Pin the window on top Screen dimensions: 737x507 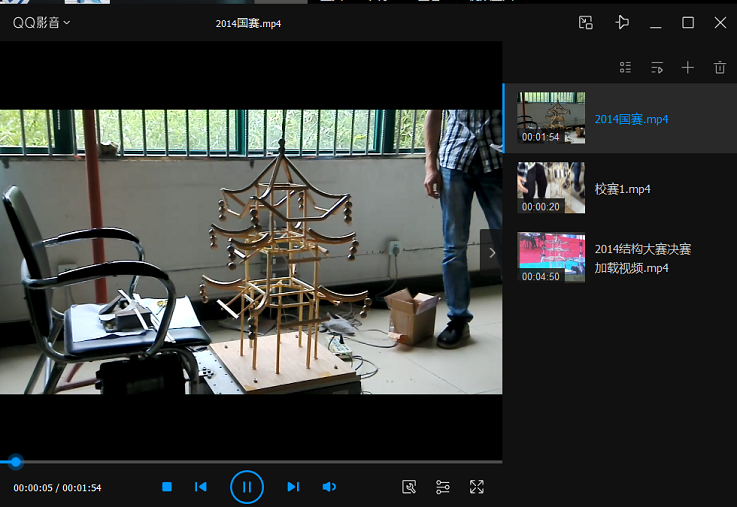[x=622, y=23]
